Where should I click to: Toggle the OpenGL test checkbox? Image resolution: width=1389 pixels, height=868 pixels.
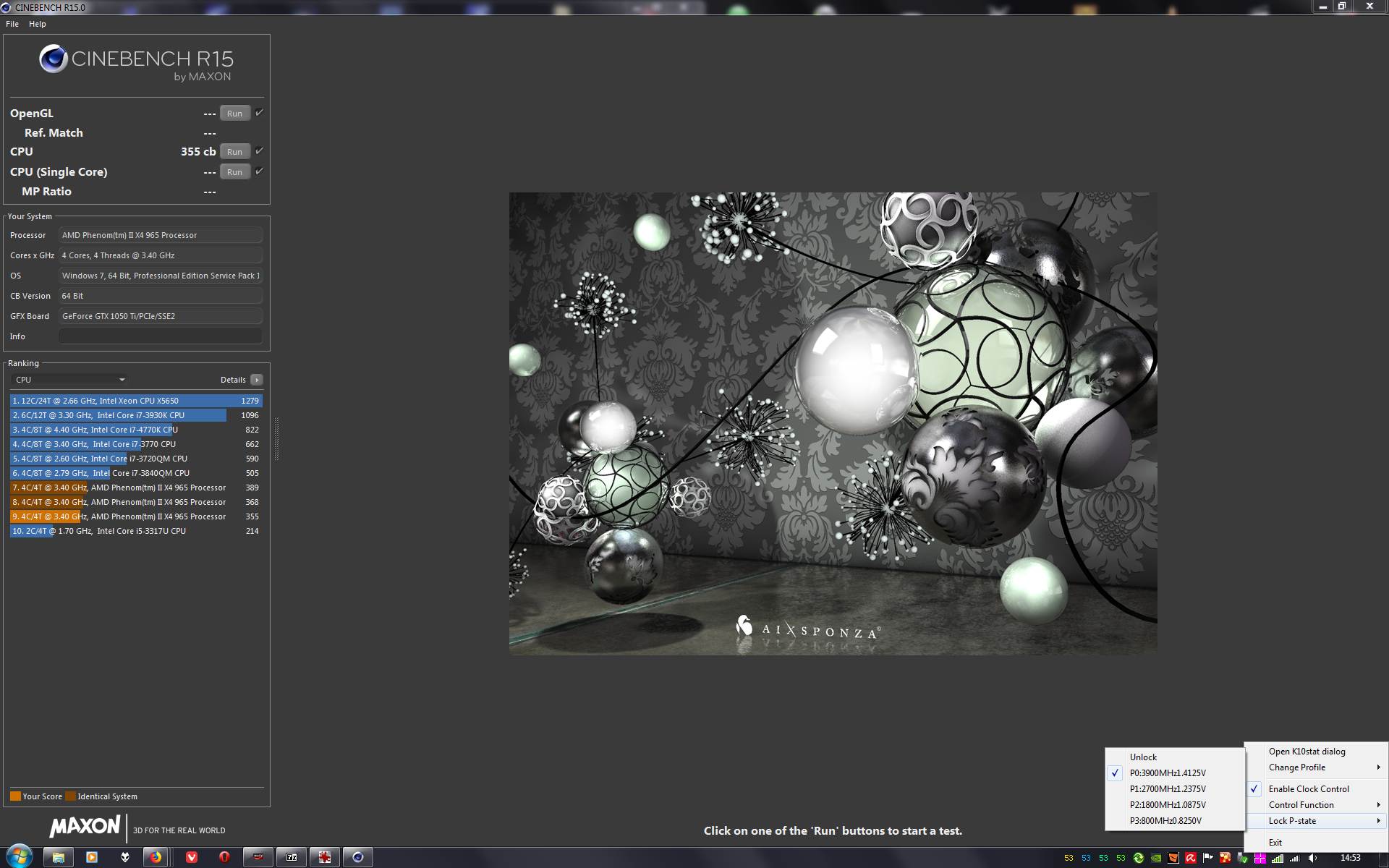pos(259,113)
